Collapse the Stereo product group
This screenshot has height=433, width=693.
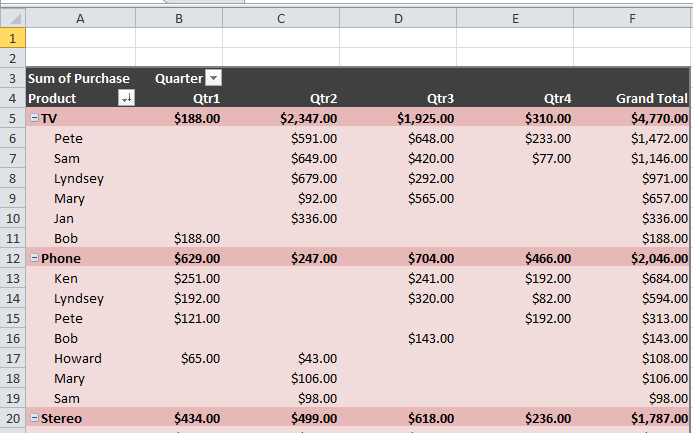(34, 418)
